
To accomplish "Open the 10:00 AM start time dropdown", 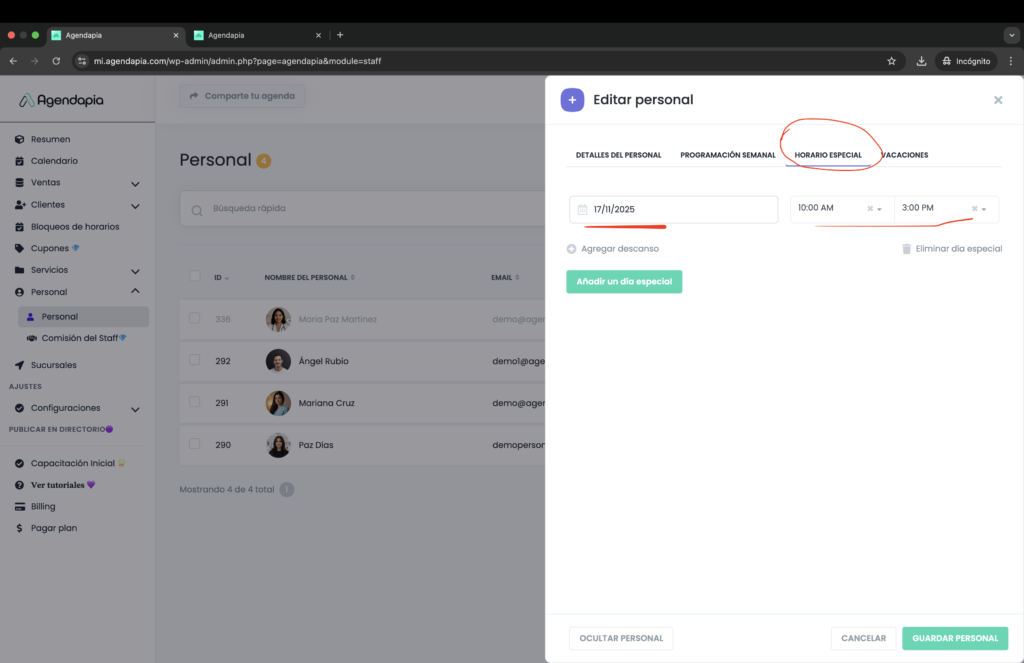I will (x=880, y=209).
